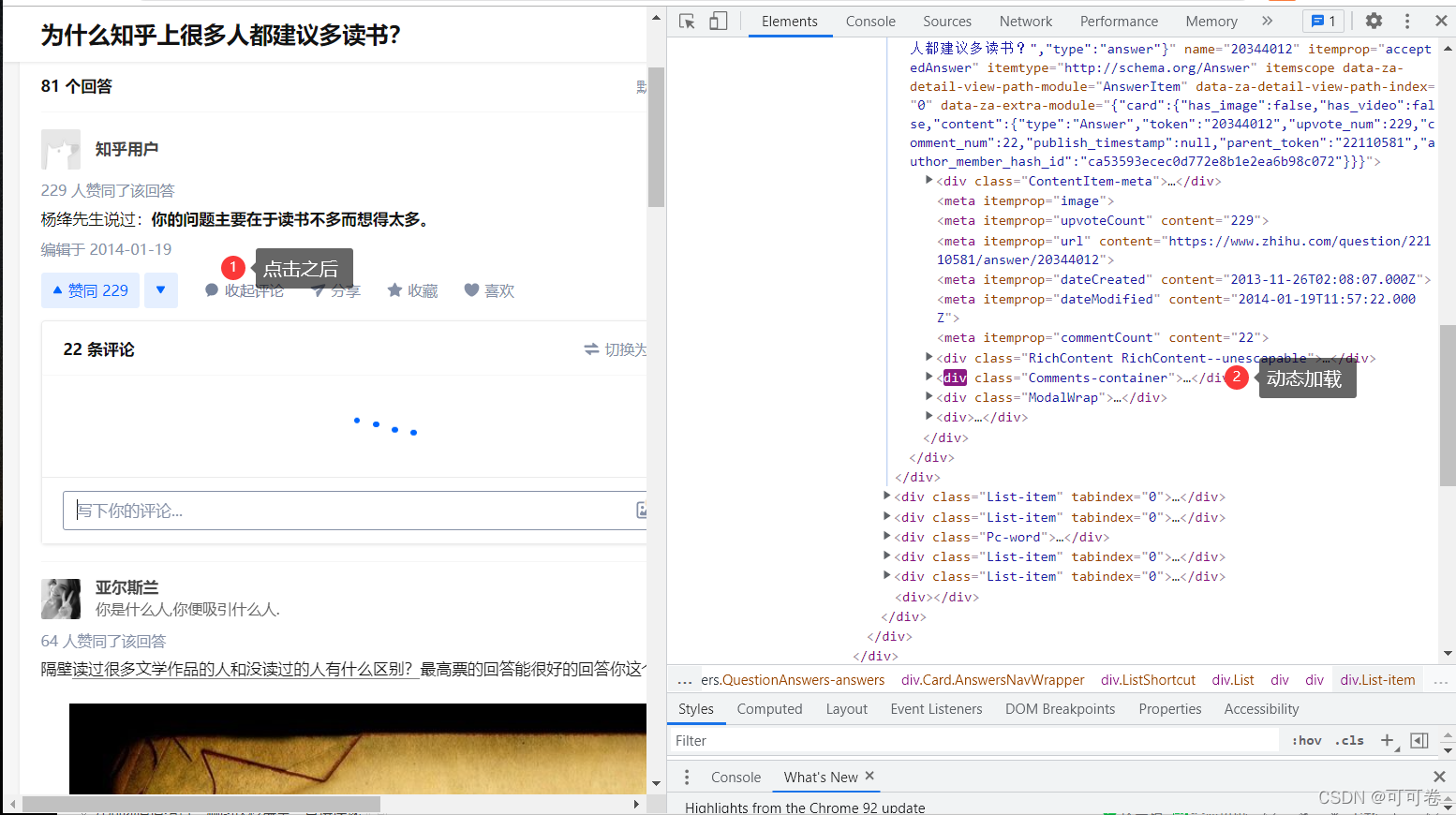1456x815 pixels.
Task: Select meta itemprop commentCount line
Action: pos(1103,337)
